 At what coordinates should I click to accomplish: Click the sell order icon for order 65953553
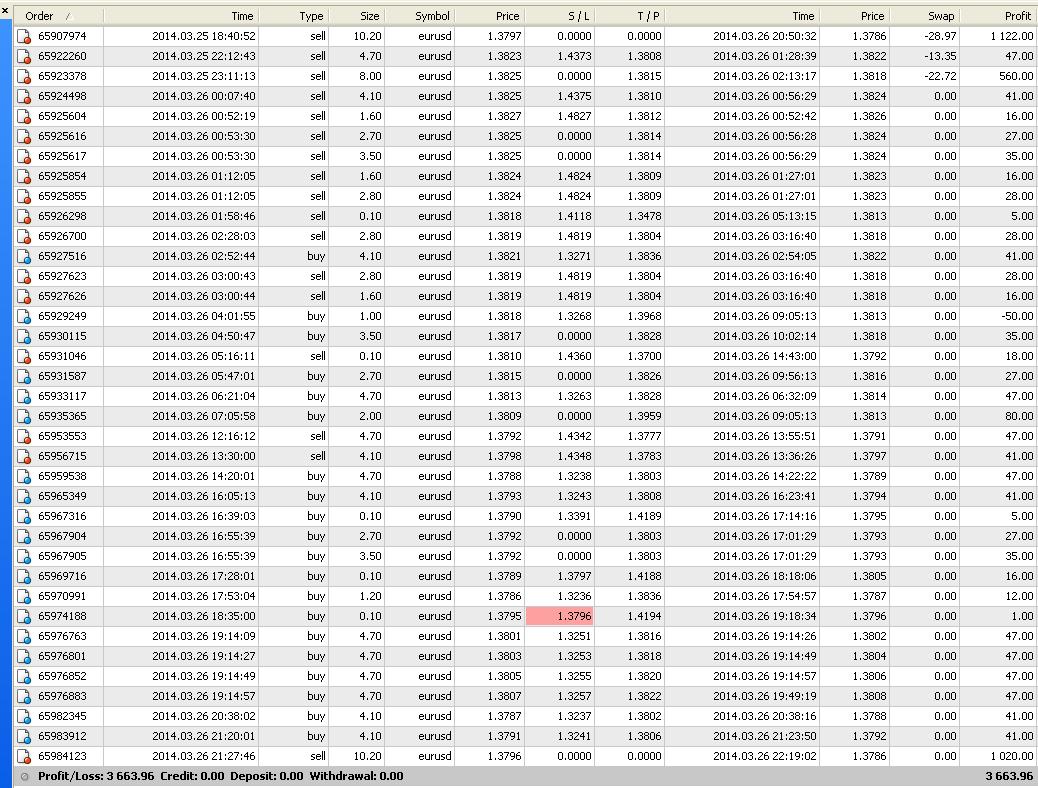tap(24, 436)
